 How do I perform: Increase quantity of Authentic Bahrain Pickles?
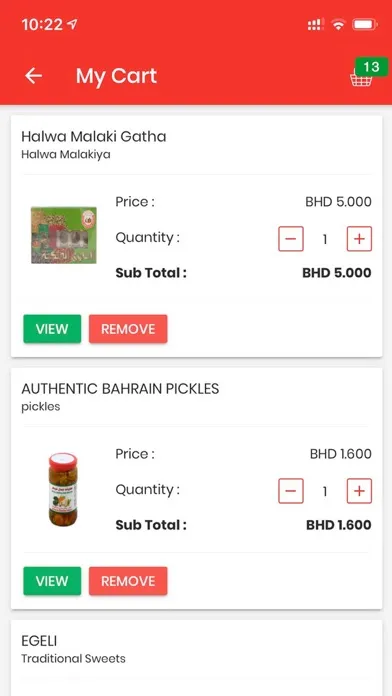[359, 491]
